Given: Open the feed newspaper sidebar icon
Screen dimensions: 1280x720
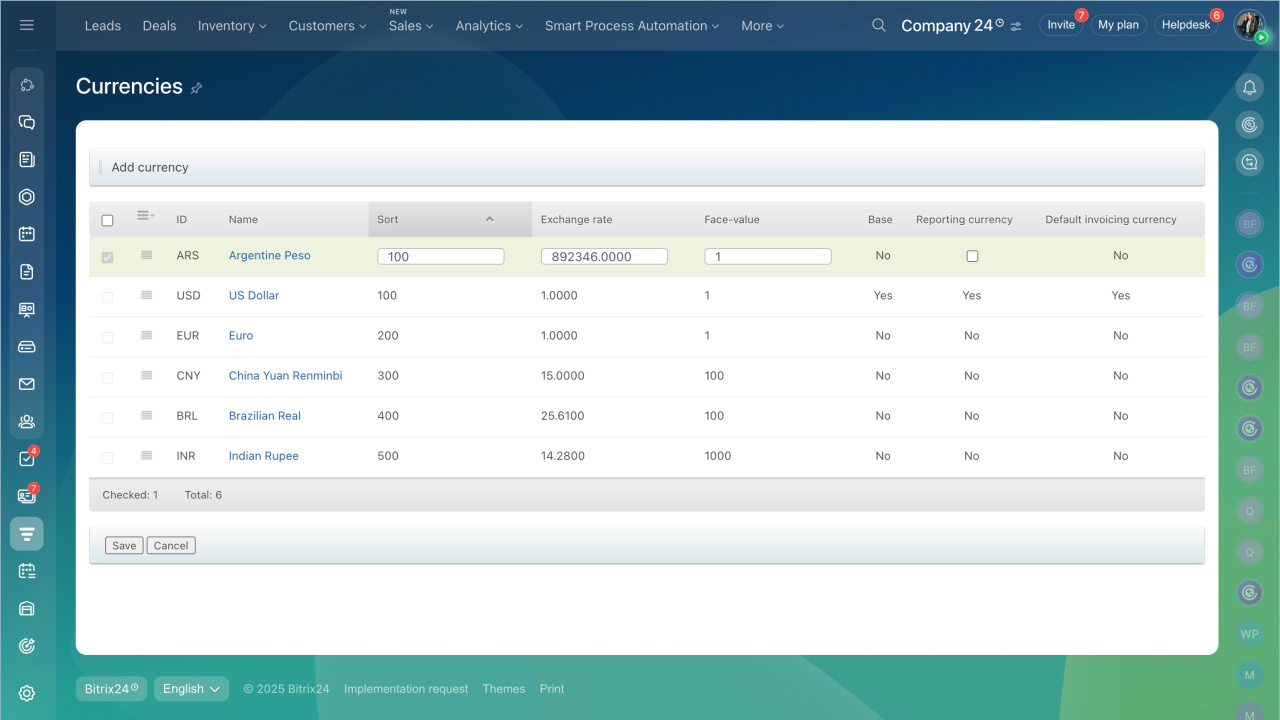Looking at the screenshot, I should [27, 159].
